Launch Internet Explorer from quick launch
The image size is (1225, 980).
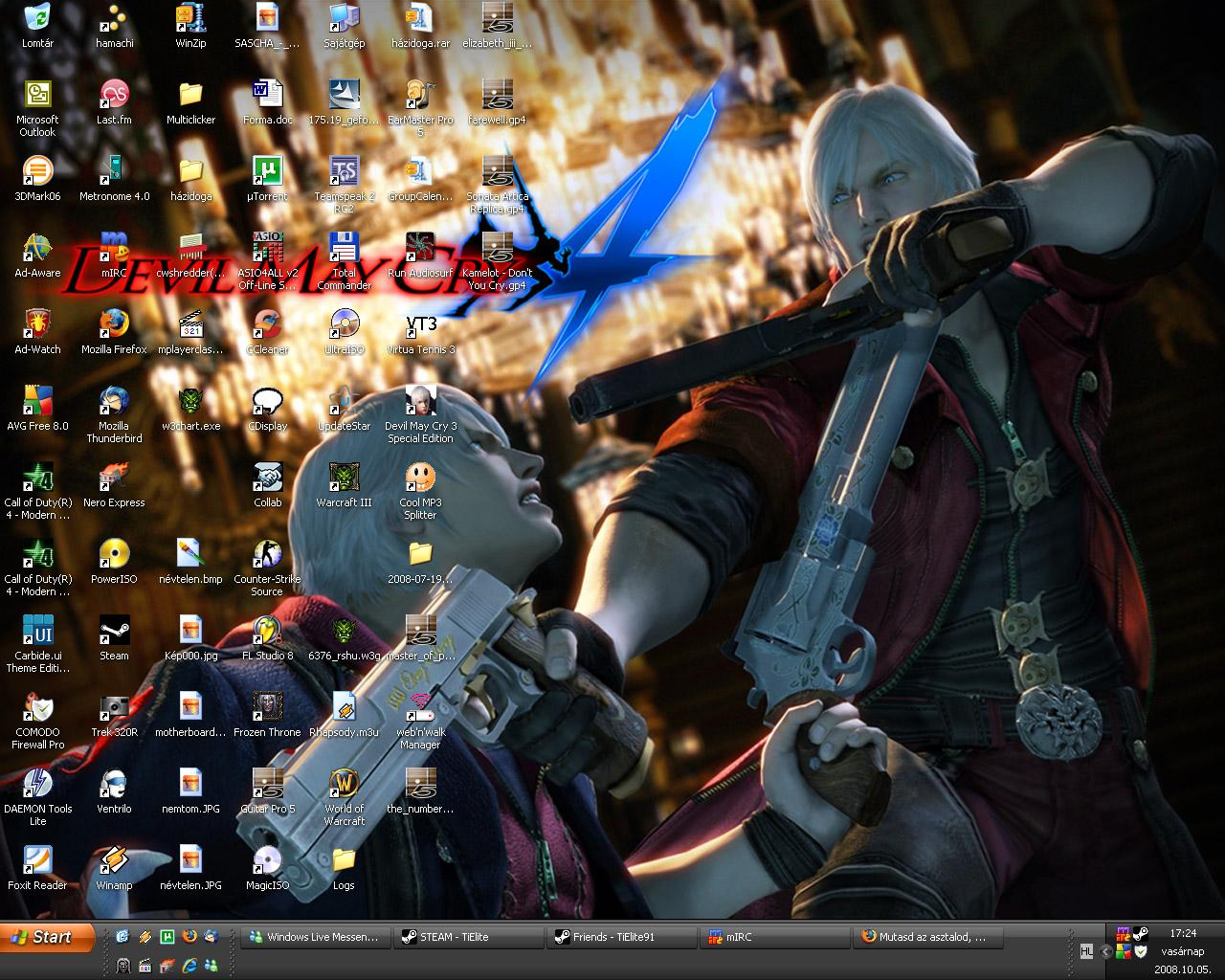189,965
